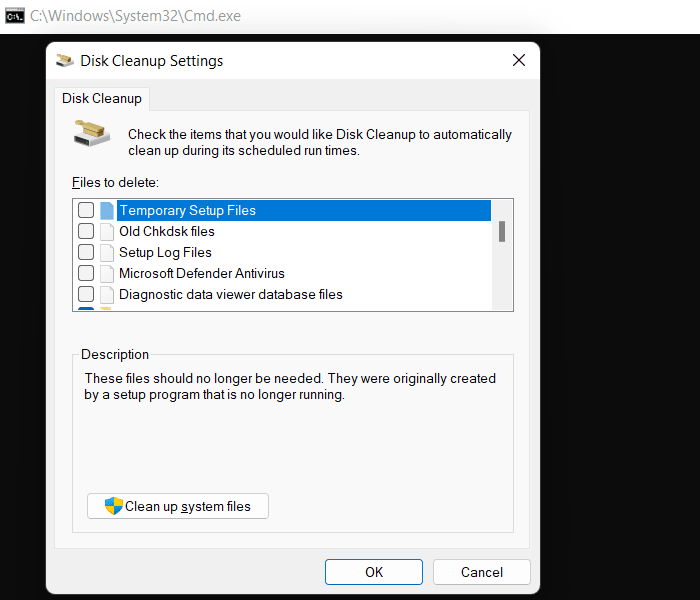The image size is (700, 600).
Task: Click the Disk Cleanup title bar icon
Action: pos(65,61)
